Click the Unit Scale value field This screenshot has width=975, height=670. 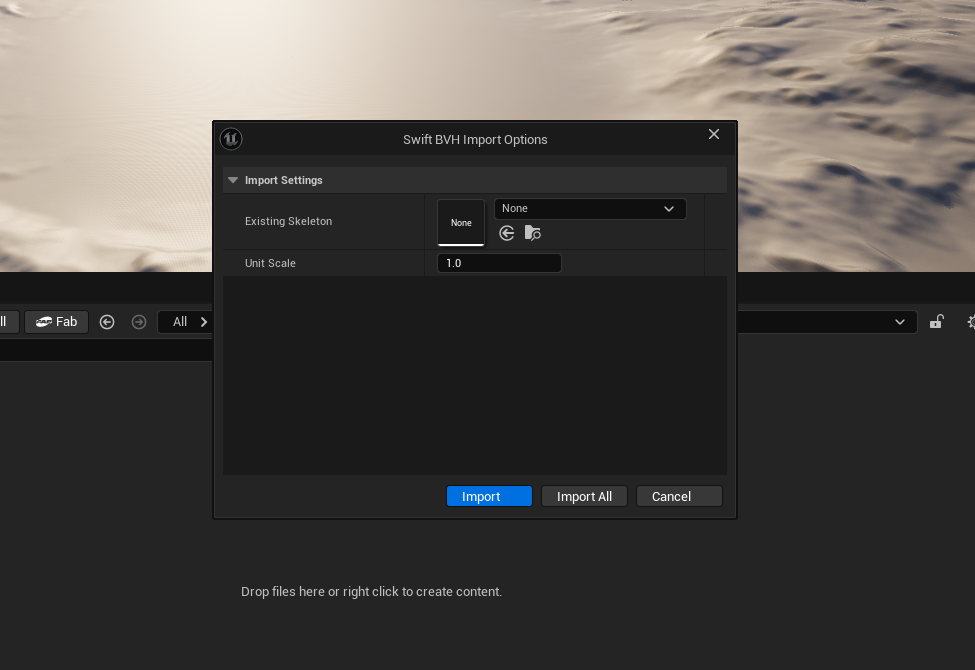click(499, 262)
